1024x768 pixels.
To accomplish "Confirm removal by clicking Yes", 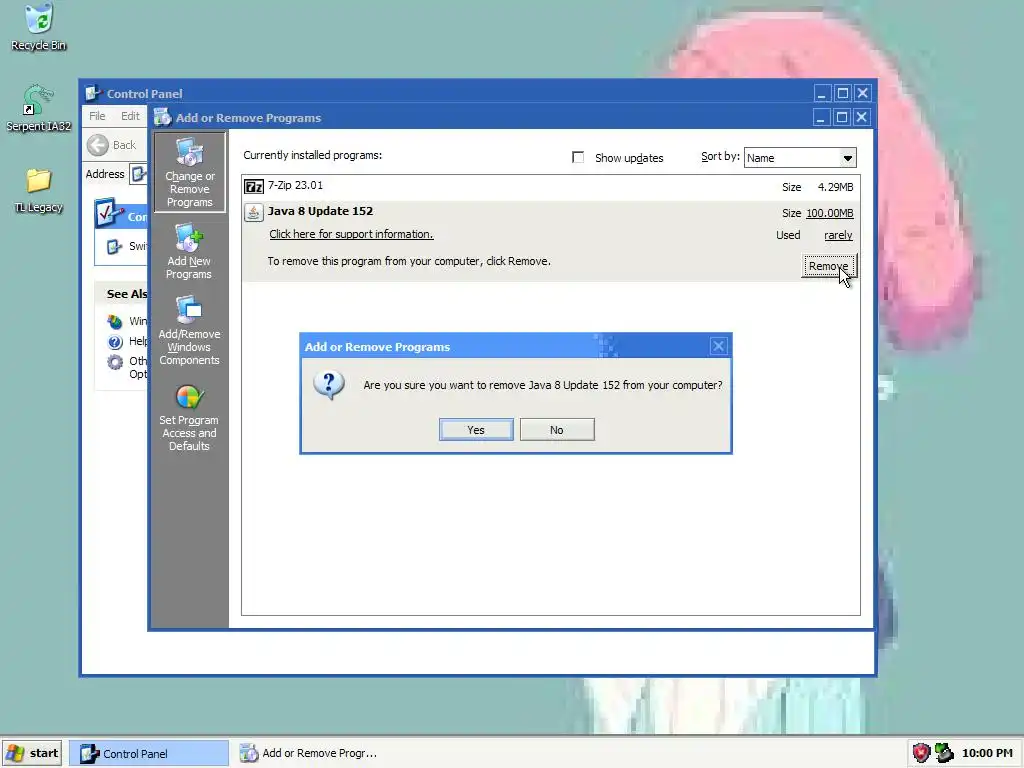I will (x=476, y=430).
